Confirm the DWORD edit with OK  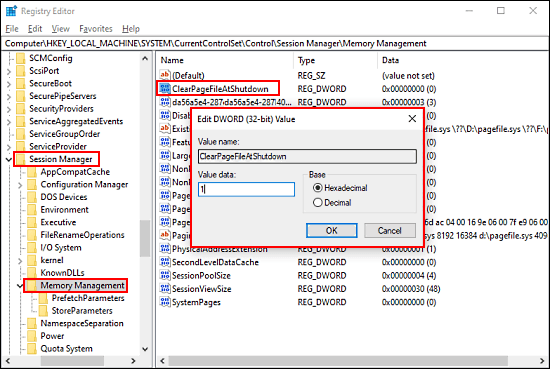(331, 230)
